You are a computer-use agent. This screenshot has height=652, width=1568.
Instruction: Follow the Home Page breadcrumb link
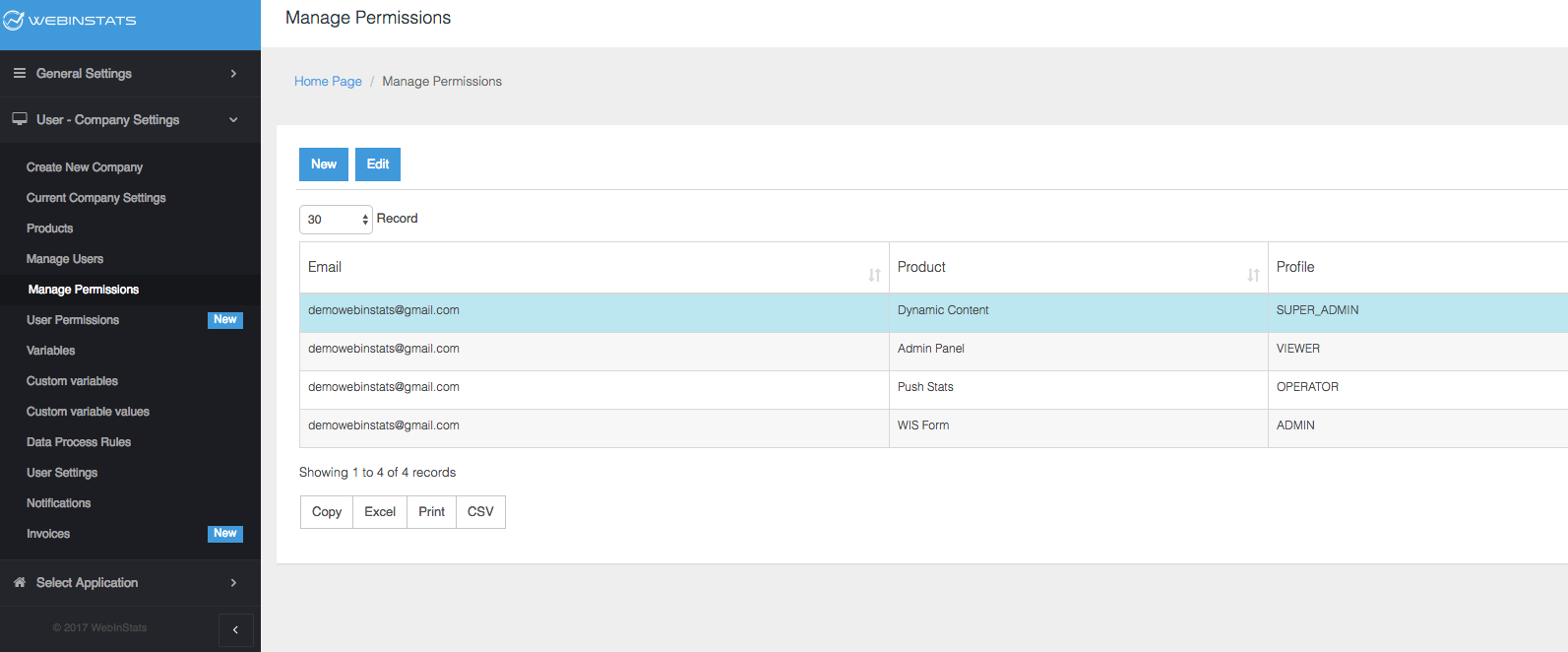coord(328,82)
